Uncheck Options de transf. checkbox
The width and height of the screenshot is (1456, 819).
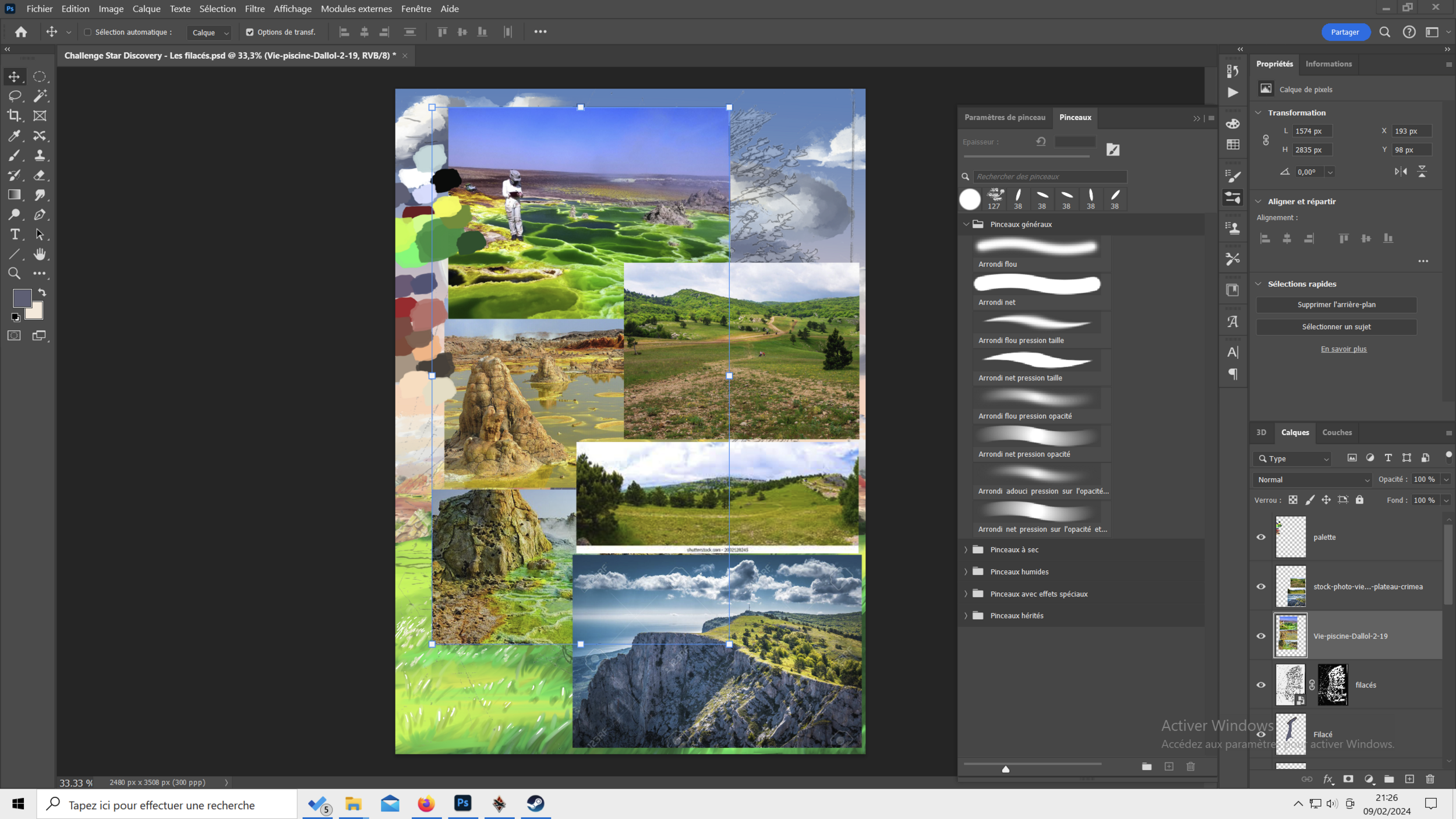[x=250, y=33]
